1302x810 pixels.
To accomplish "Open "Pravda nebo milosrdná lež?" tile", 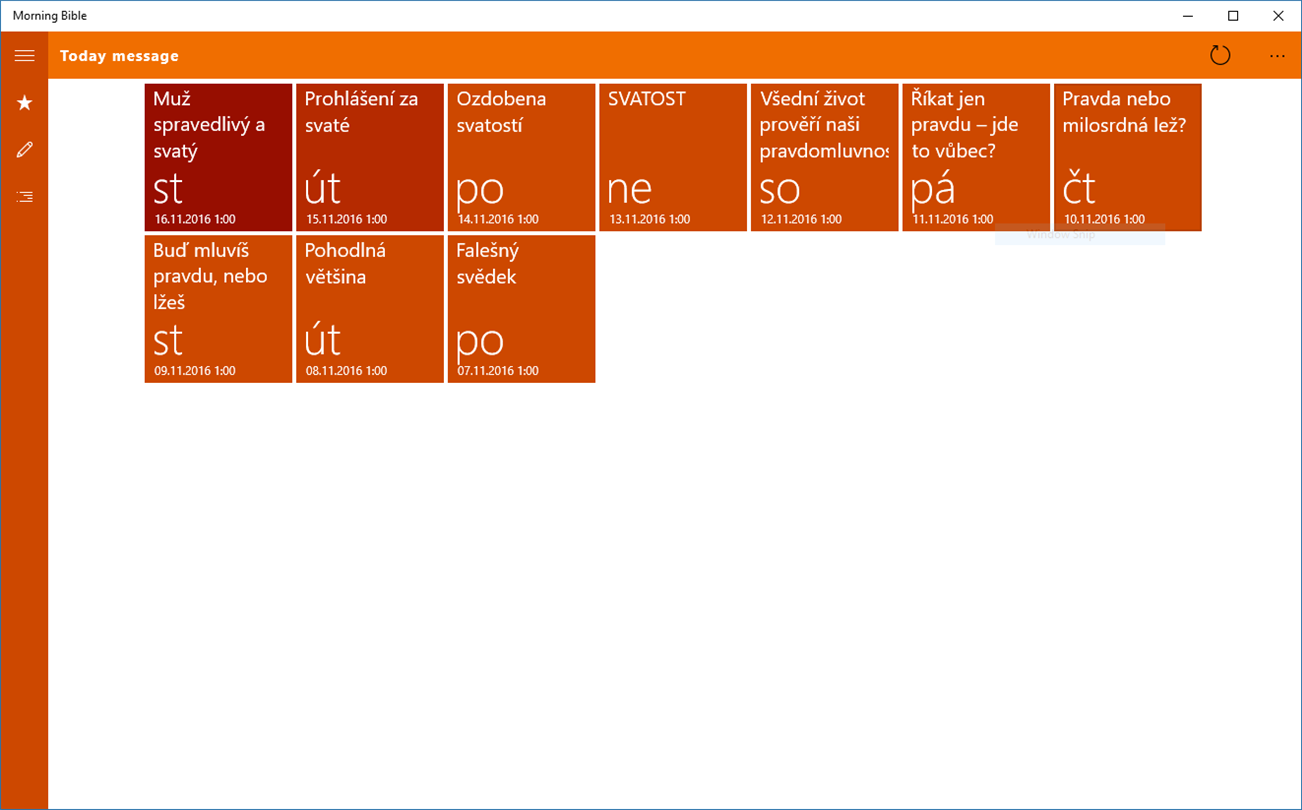I will [1127, 157].
